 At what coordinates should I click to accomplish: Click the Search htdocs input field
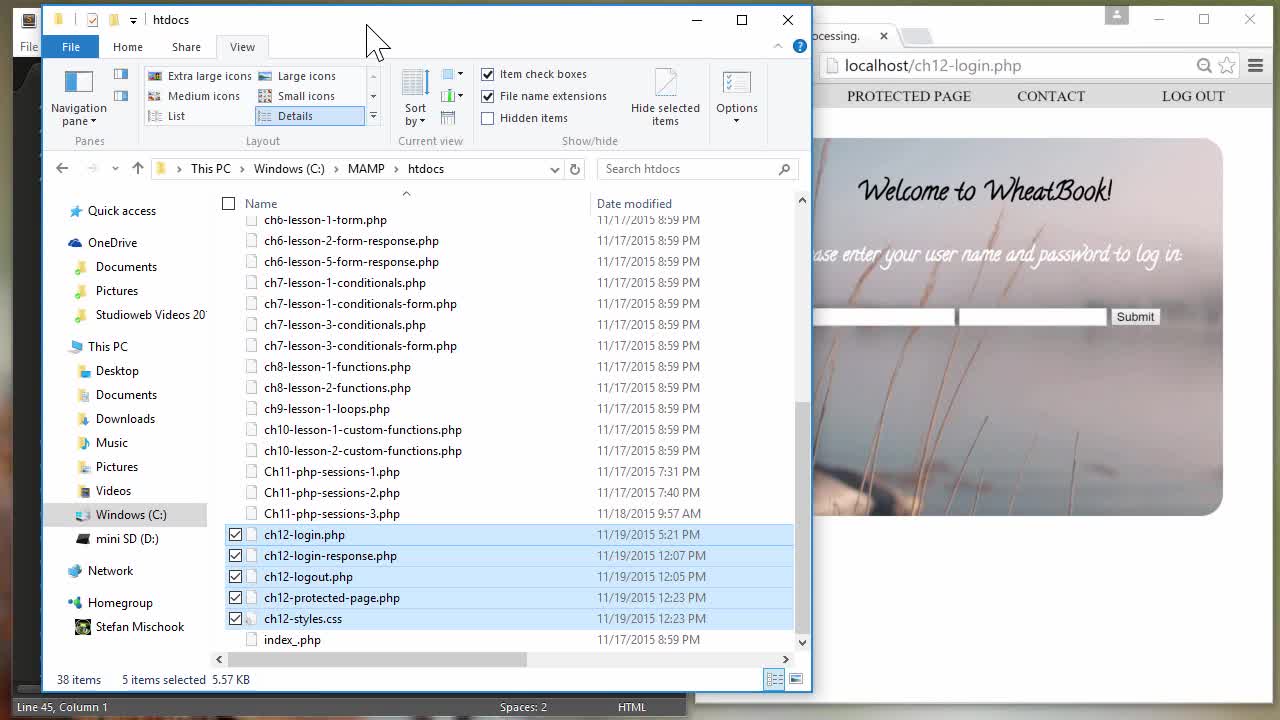(688, 169)
